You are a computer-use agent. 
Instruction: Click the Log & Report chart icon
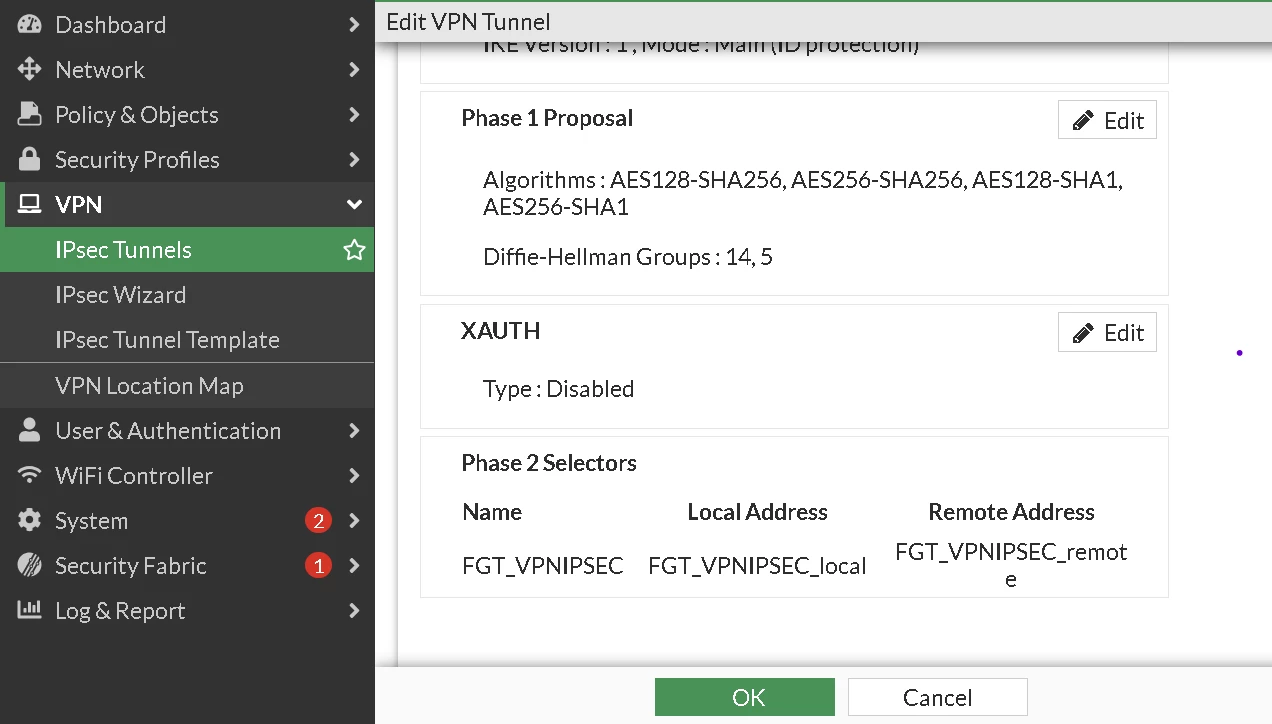click(30, 609)
